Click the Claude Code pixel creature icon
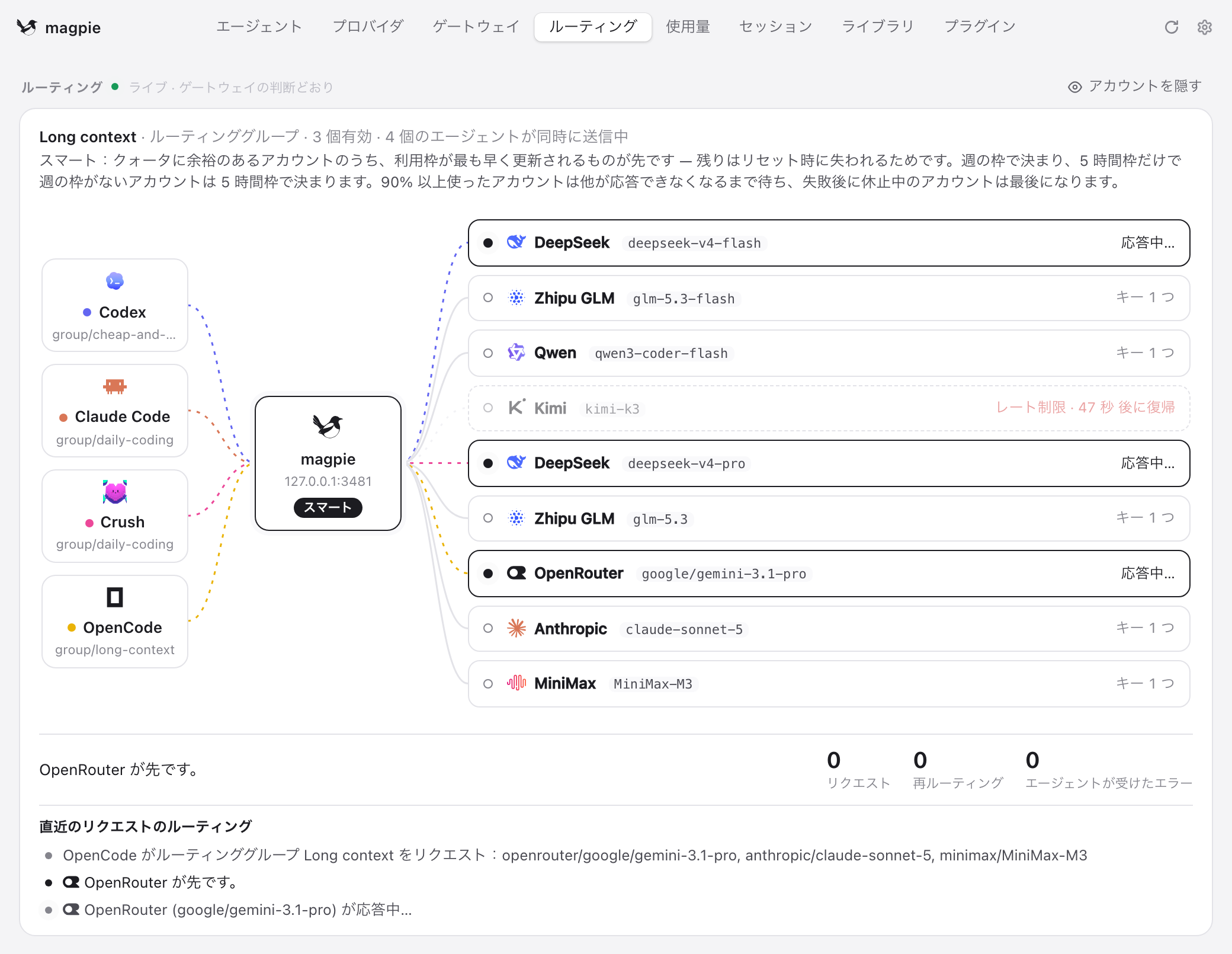The height and width of the screenshot is (954, 1232). [115, 386]
